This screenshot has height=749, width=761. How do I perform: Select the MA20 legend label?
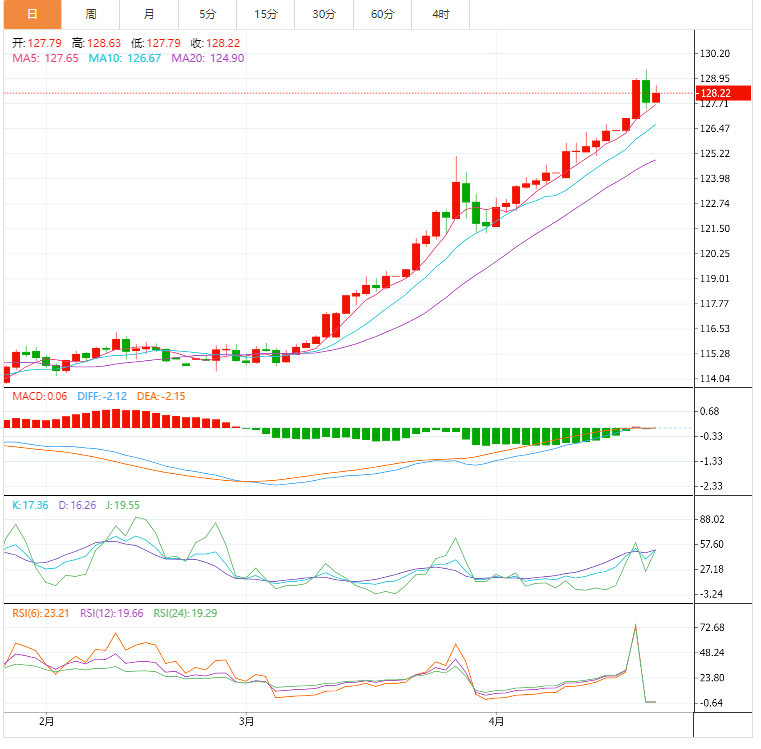(207, 59)
